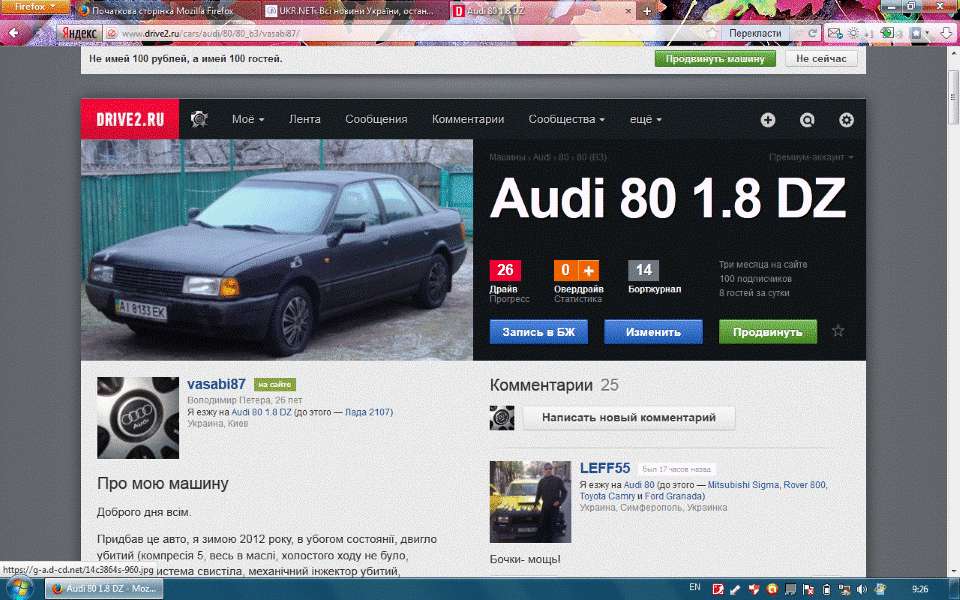Click the green Продвинуть button
Image resolution: width=960 pixels, height=600 pixels.
point(768,332)
